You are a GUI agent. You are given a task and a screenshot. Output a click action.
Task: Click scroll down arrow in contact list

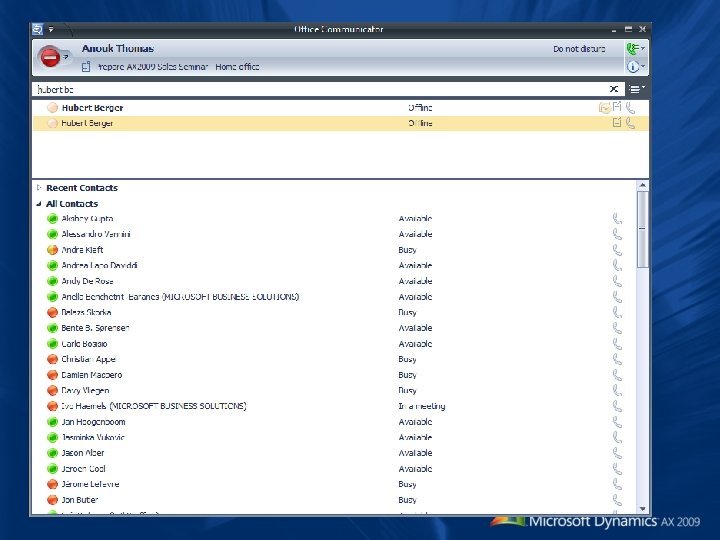[642, 509]
